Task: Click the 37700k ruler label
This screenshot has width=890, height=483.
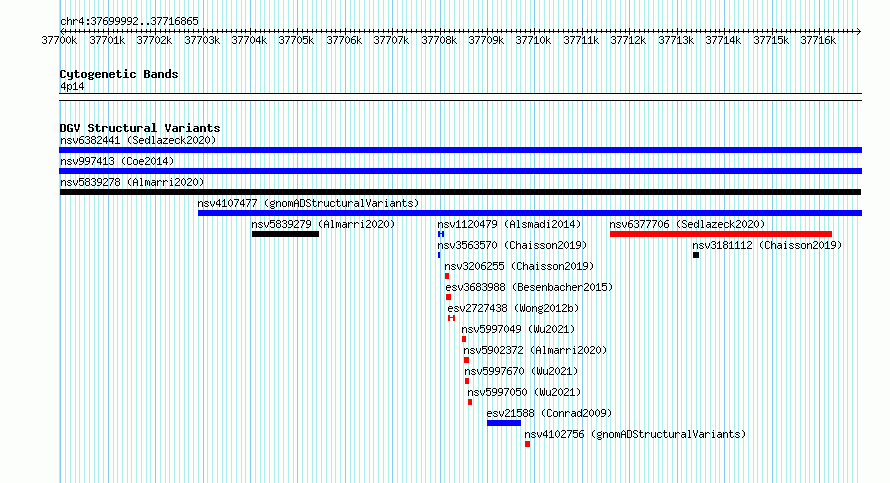Action: pyautogui.click(x=59, y=40)
